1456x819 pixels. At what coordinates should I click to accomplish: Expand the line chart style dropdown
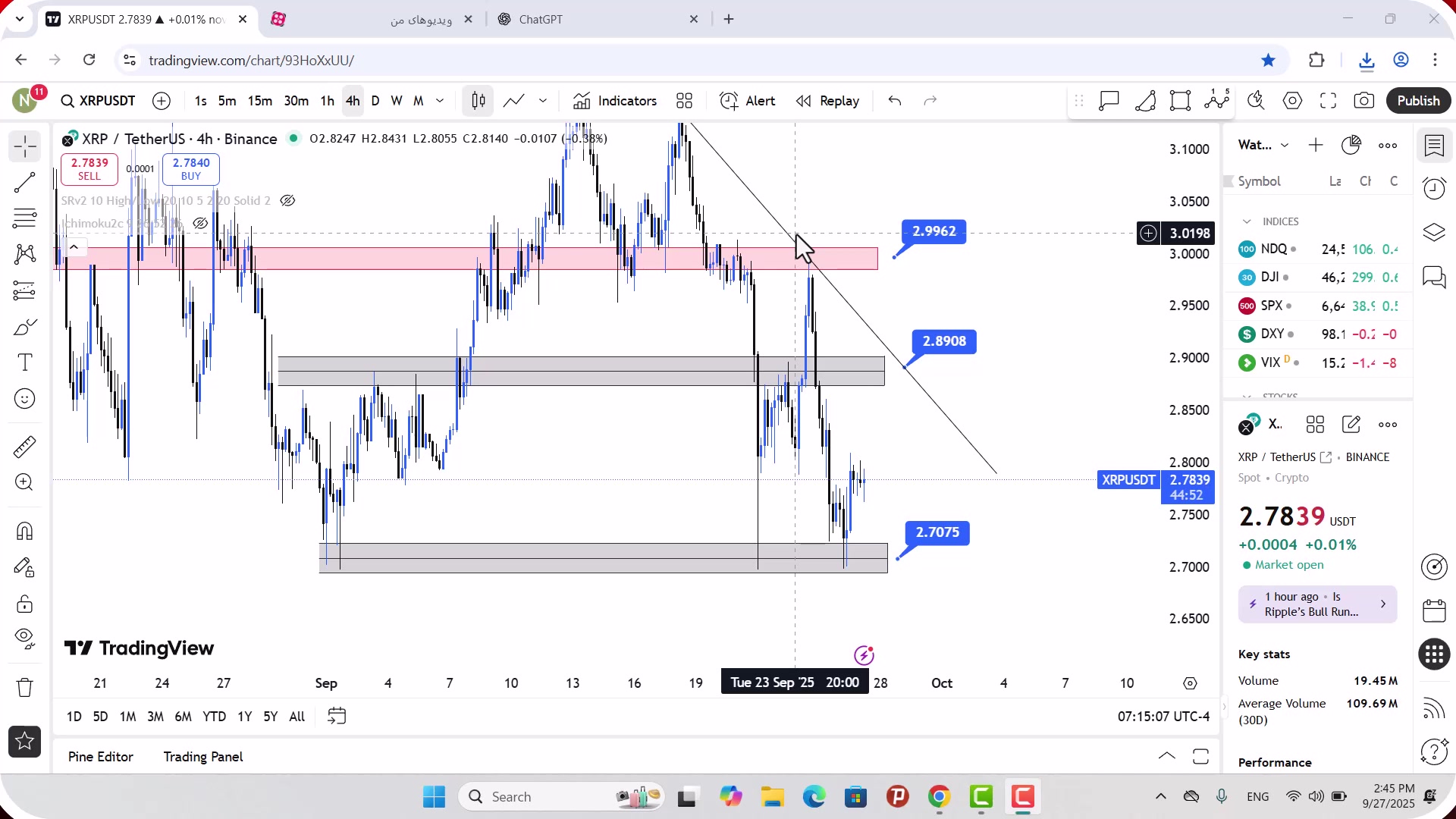pyautogui.click(x=543, y=101)
